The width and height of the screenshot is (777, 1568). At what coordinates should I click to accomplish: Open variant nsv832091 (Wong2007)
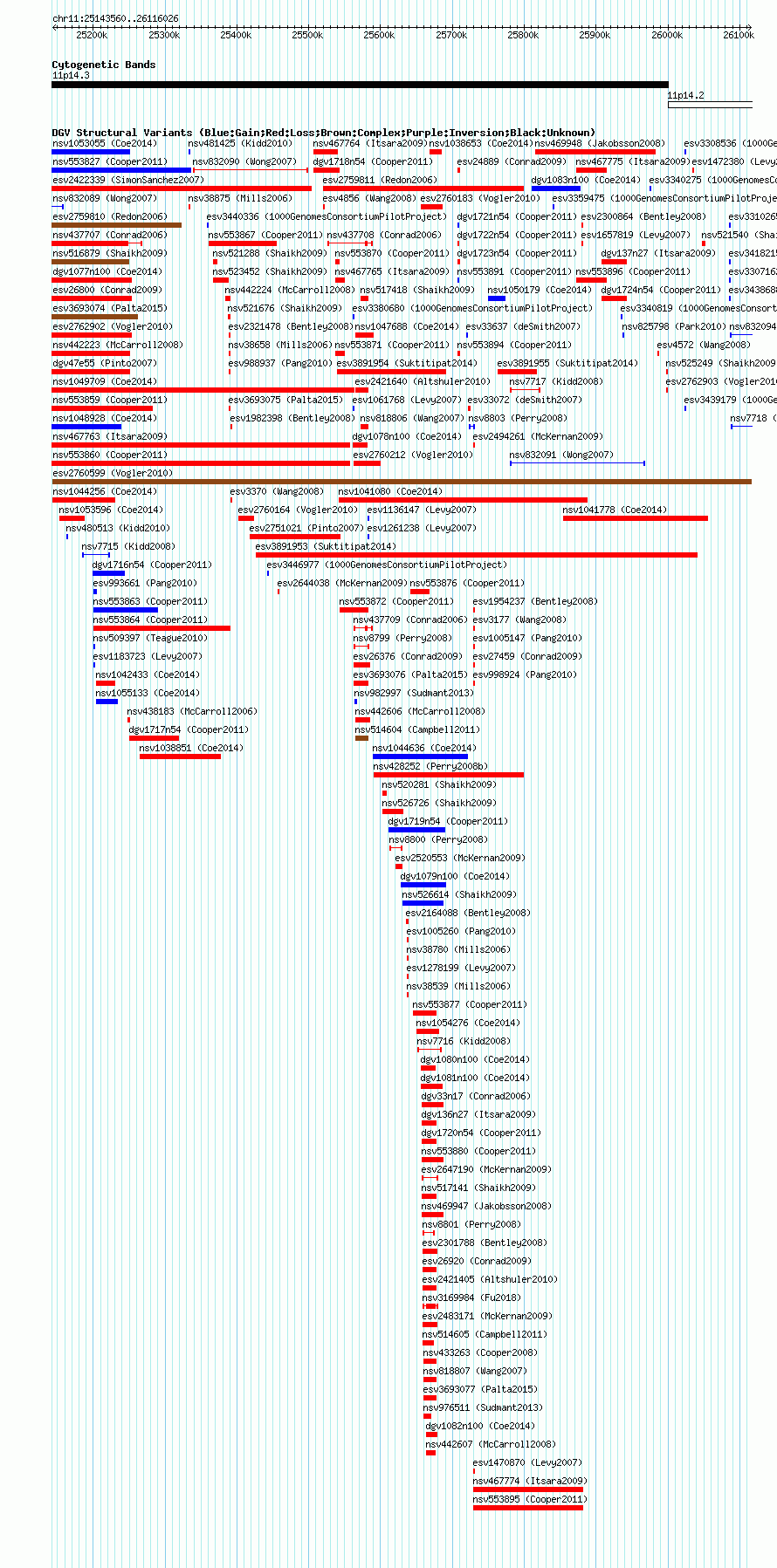click(561, 455)
